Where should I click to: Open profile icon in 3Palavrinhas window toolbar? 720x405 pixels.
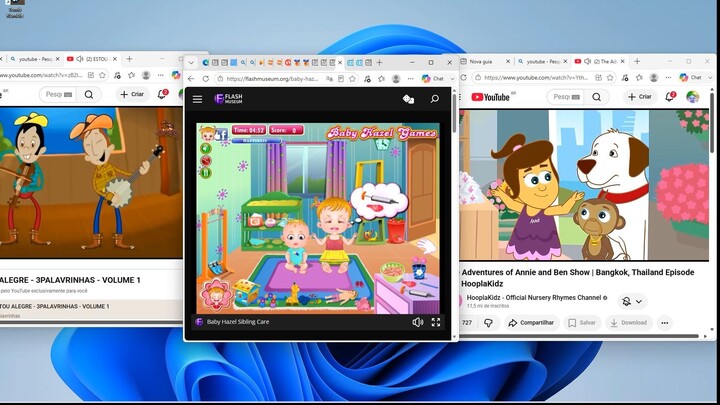146,75
